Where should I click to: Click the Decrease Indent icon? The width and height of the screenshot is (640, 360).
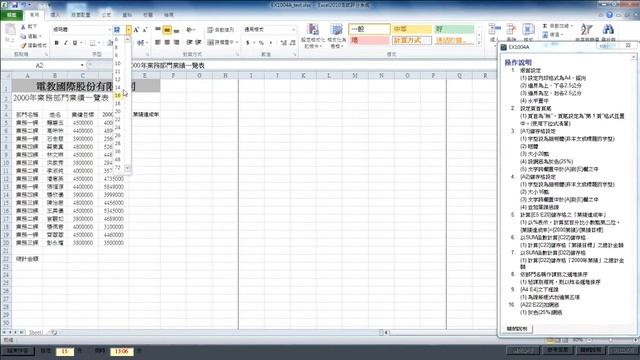point(189,42)
